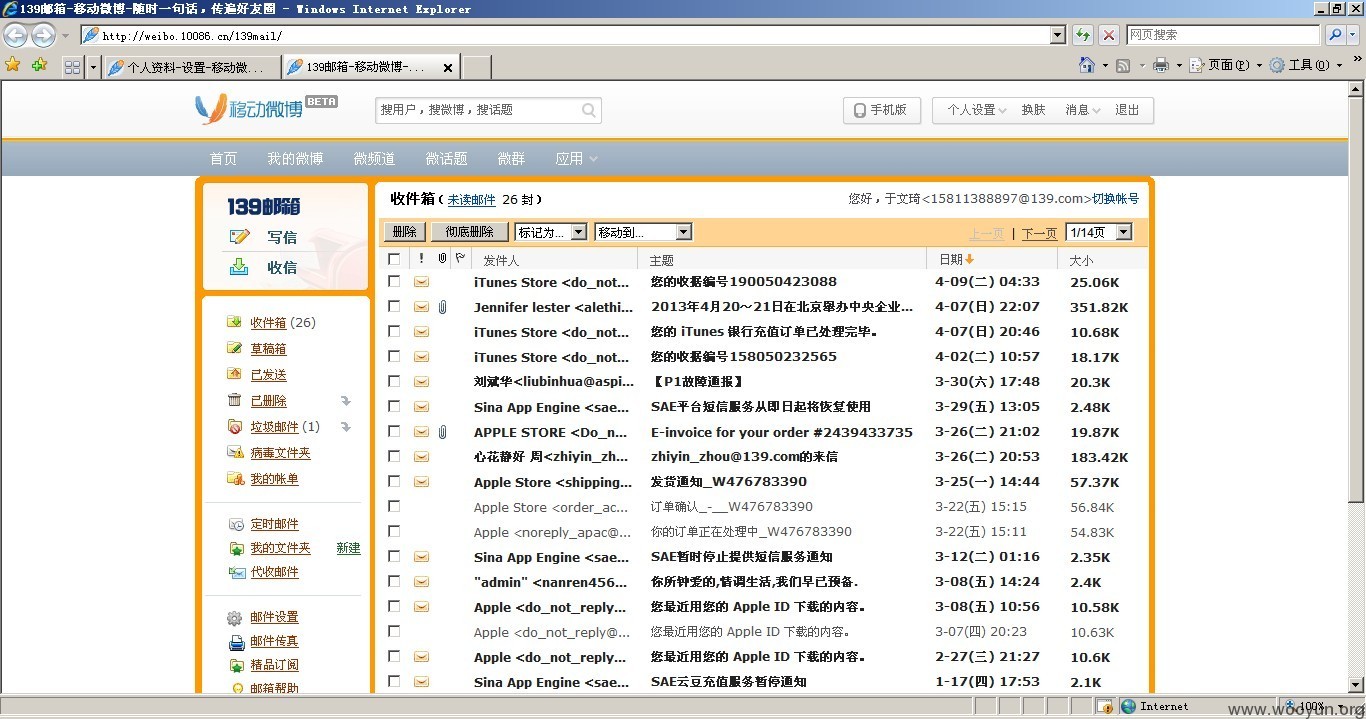Check the SAE云豆充值服务暂停通知 email checkbox

click(394, 681)
